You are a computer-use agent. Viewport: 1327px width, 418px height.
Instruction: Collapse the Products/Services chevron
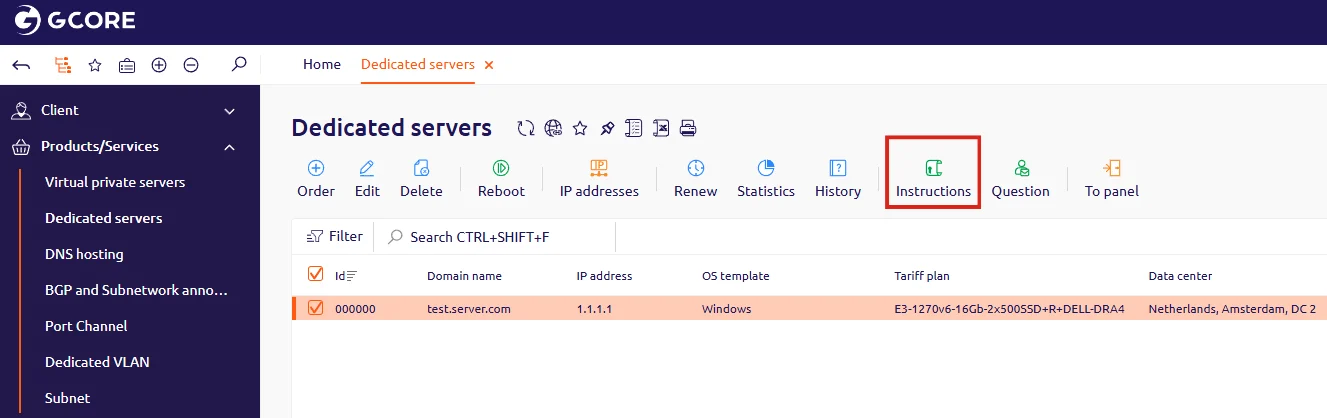tap(230, 147)
